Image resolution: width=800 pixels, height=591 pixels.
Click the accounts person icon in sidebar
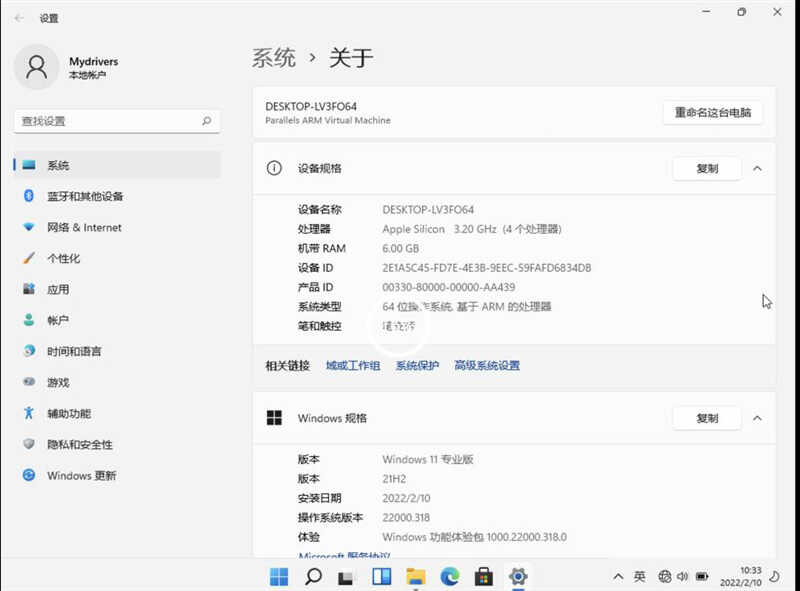coord(29,320)
